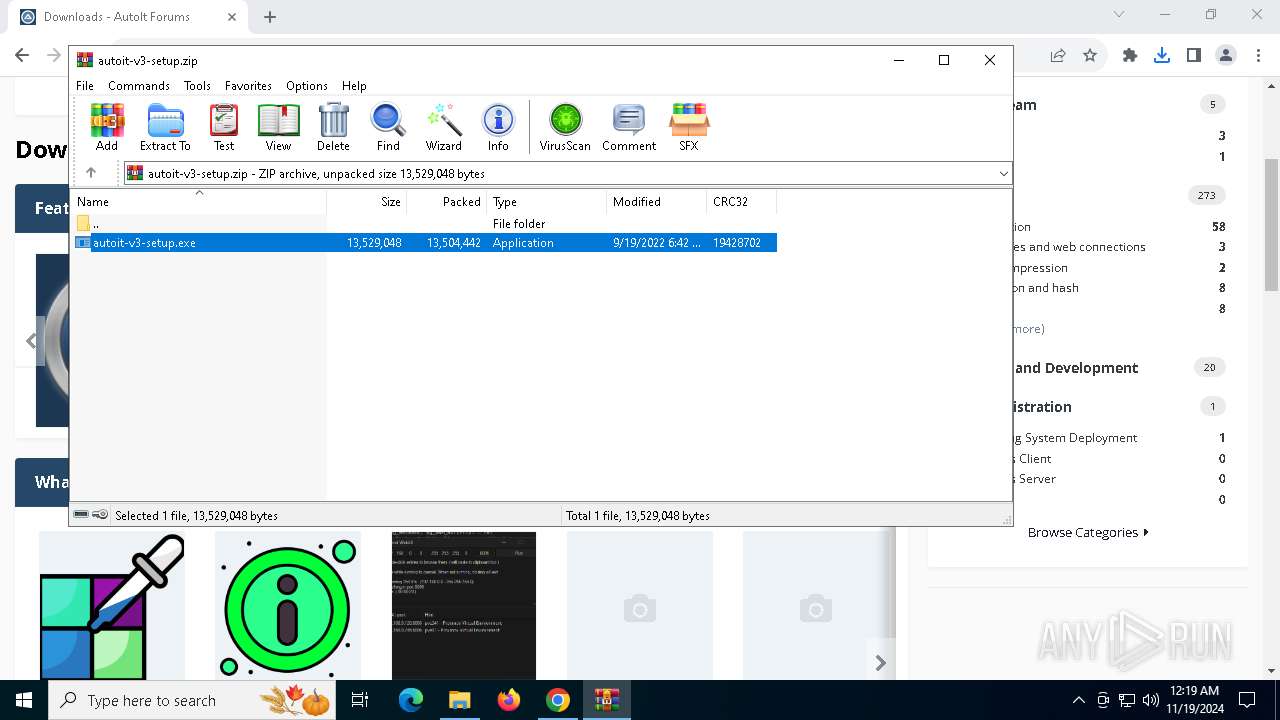Click the drive icon in status bar
The height and width of the screenshot is (720, 1280).
click(81, 515)
